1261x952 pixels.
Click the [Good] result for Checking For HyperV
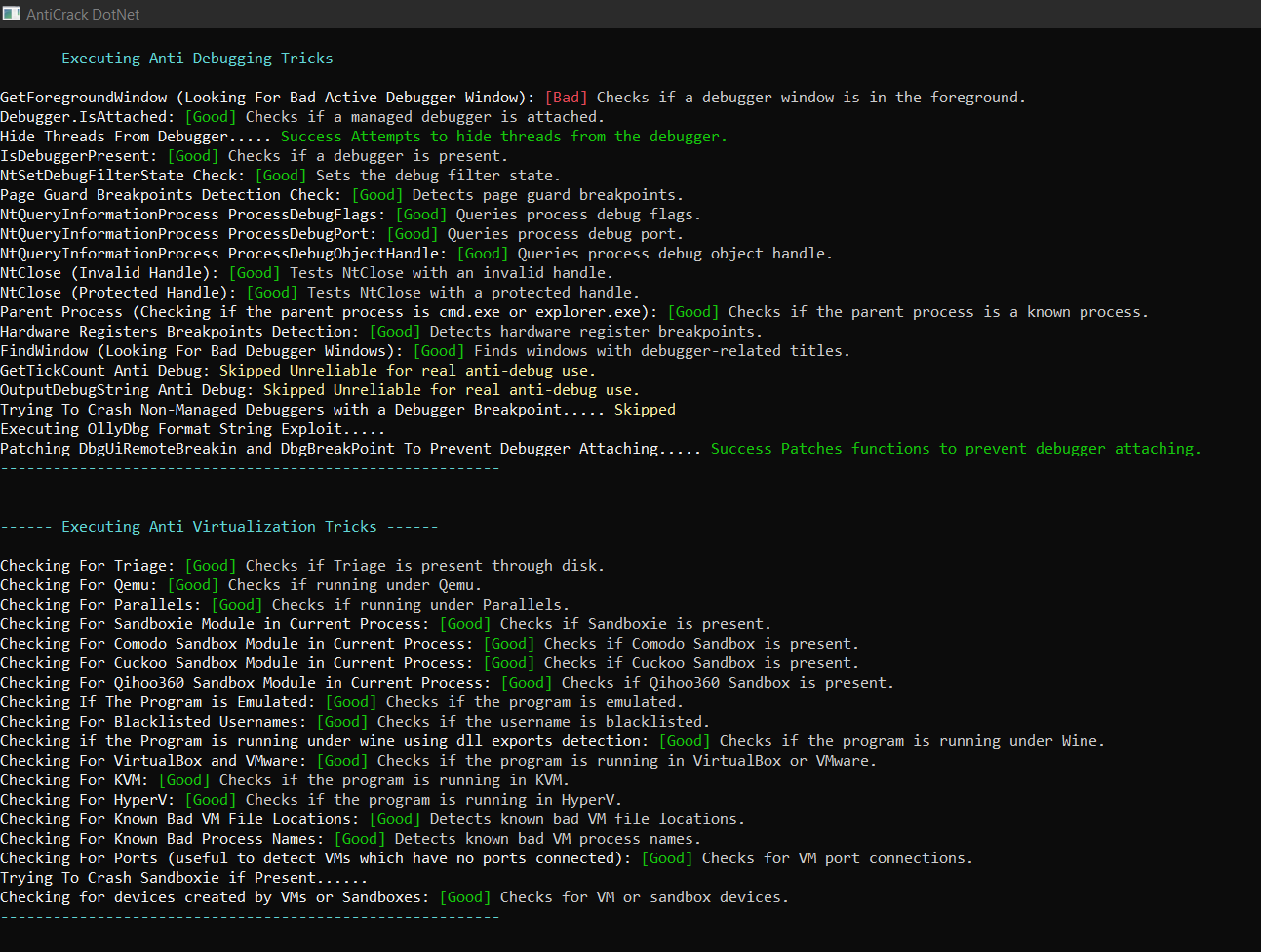tap(211, 800)
